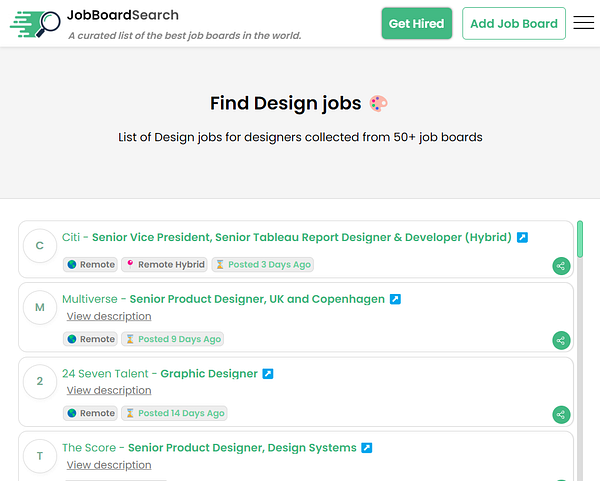
Task: Expand View description for Multiverse job
Action: coord(109,316)
